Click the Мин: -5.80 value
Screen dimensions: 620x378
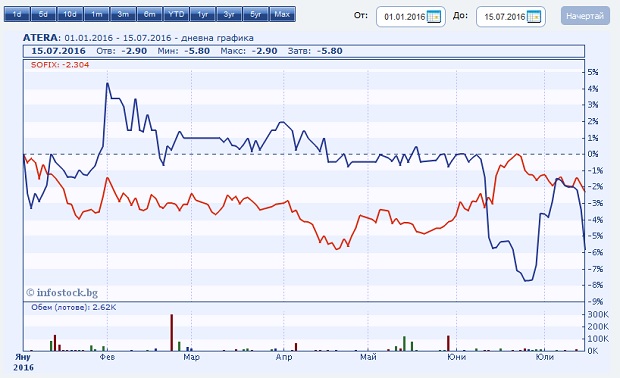click(x=183, y=51)
